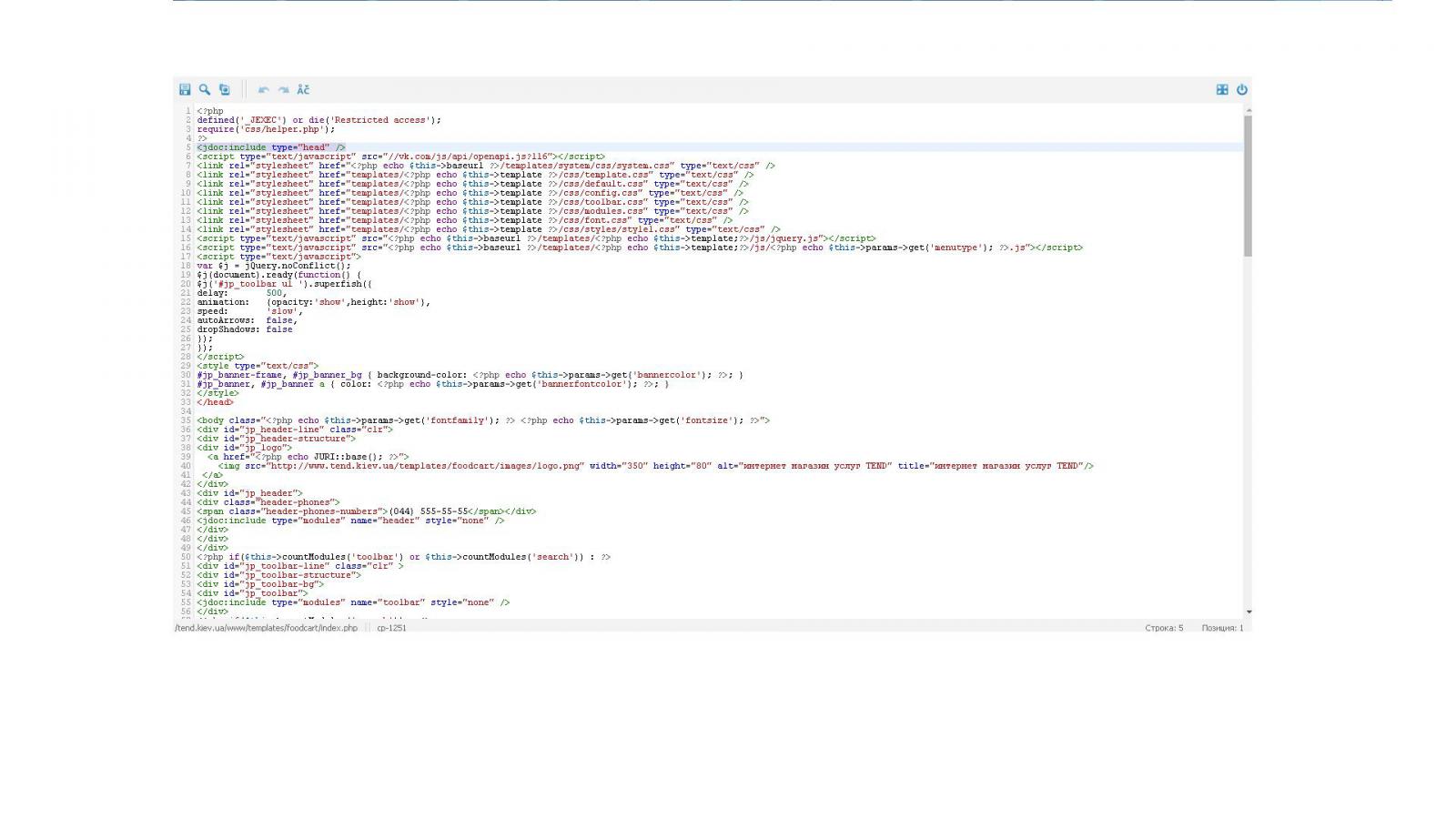Image resolution: width=1456 pixels, height=819 pixels.
Task: Click the cp-1251 encoding label
Action: coord(391,628)
